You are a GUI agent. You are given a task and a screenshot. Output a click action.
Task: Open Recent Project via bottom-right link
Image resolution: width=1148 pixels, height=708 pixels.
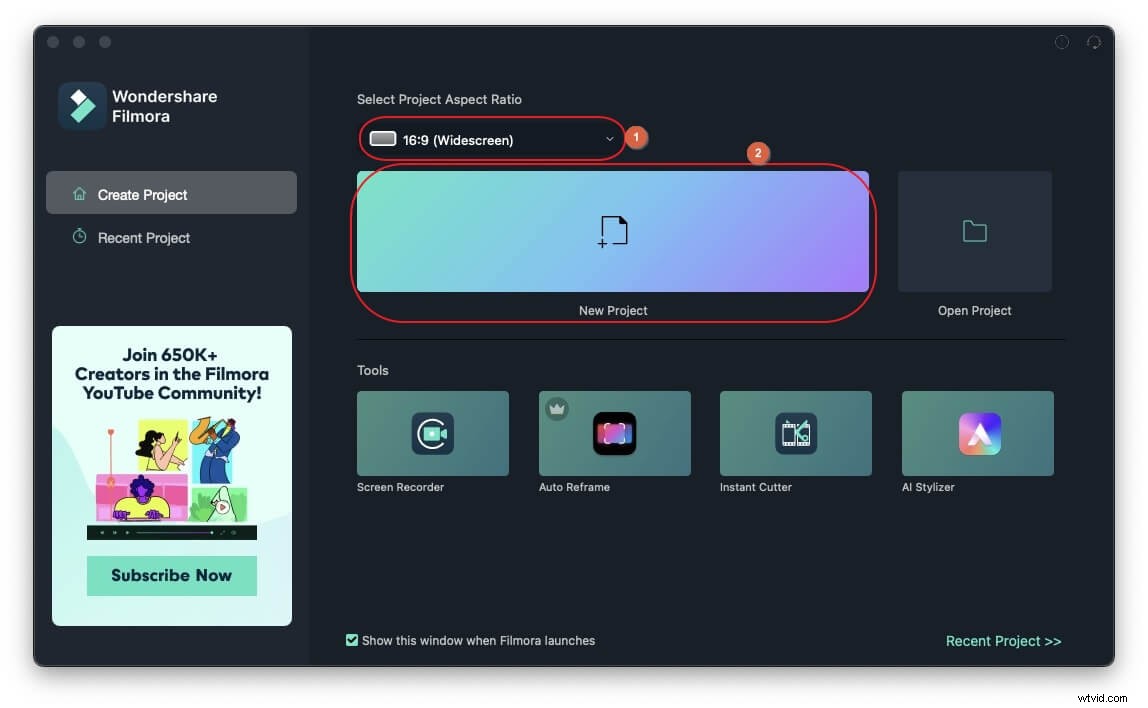(1003, 641)
